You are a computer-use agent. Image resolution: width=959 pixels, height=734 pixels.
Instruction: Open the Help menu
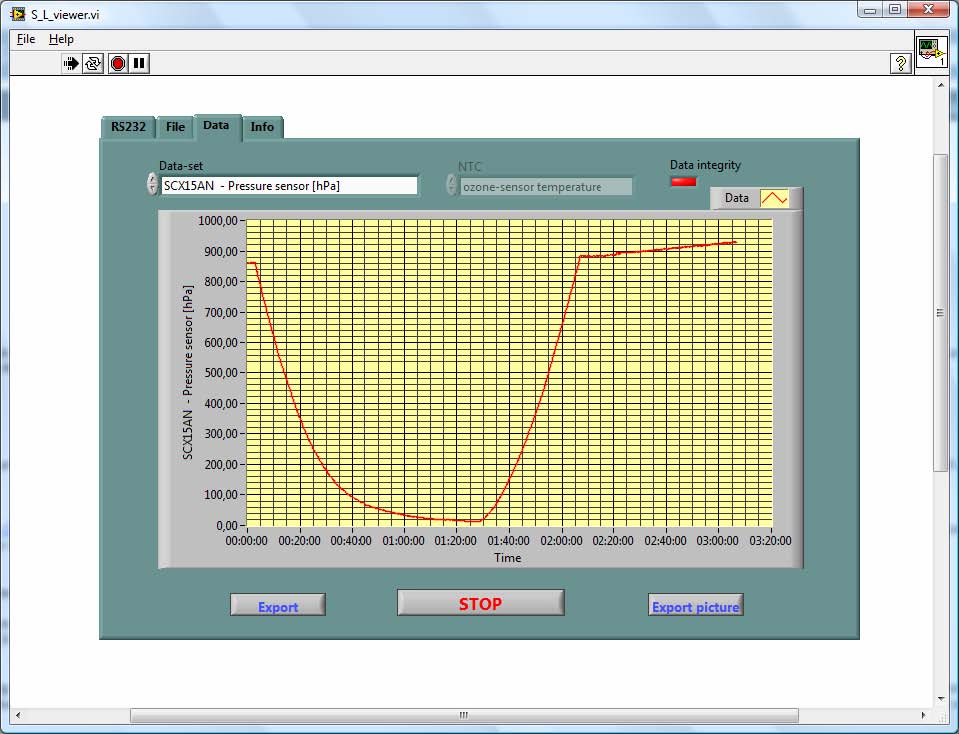[61, 39]
